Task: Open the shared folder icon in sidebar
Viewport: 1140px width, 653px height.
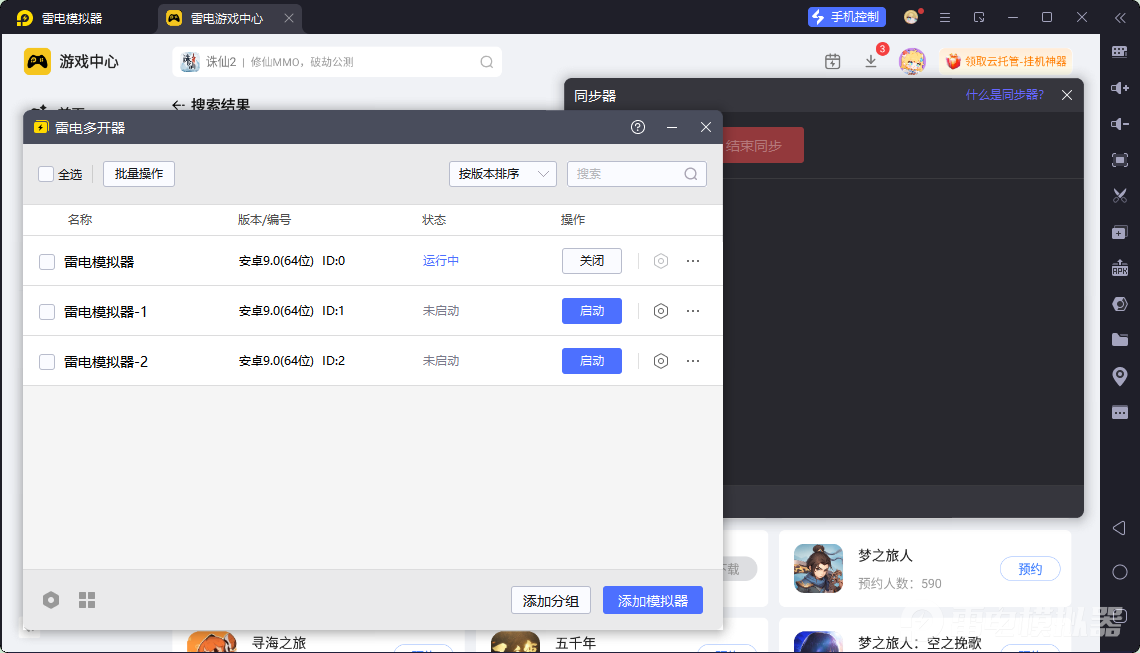Action: coord(1120,339)
